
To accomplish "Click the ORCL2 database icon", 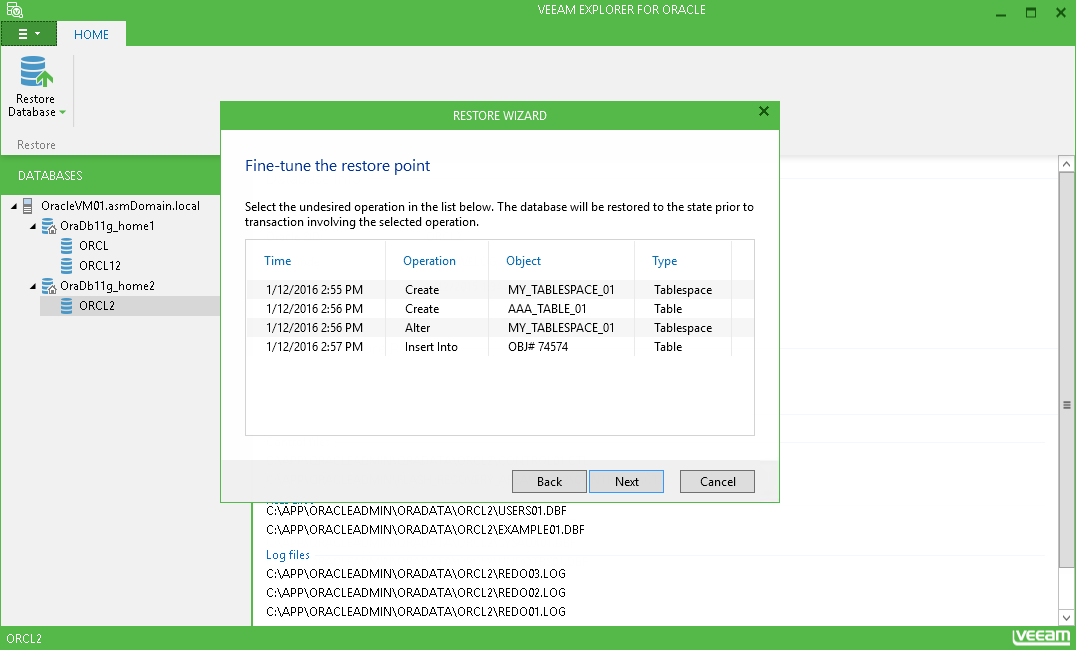I will pyautogui.click(x=67, y=306).
